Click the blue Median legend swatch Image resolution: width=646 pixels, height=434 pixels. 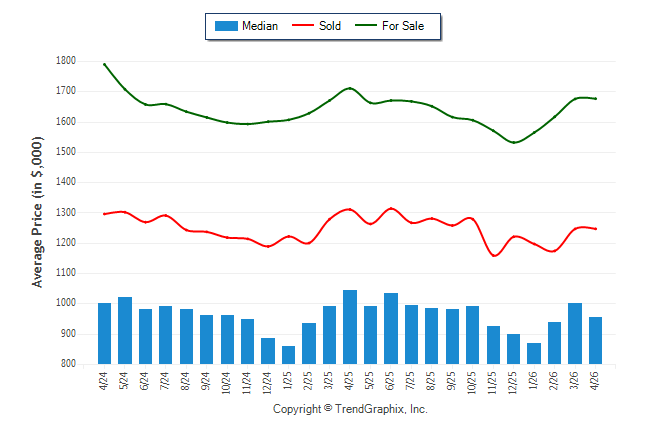226,26
